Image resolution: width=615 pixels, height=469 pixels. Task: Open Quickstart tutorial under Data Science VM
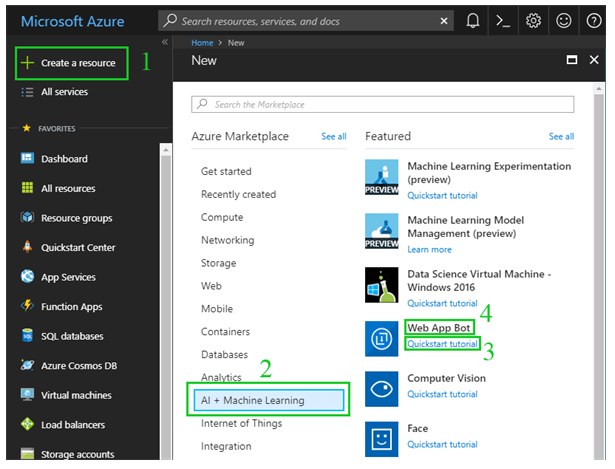click(x=442, y=303)
